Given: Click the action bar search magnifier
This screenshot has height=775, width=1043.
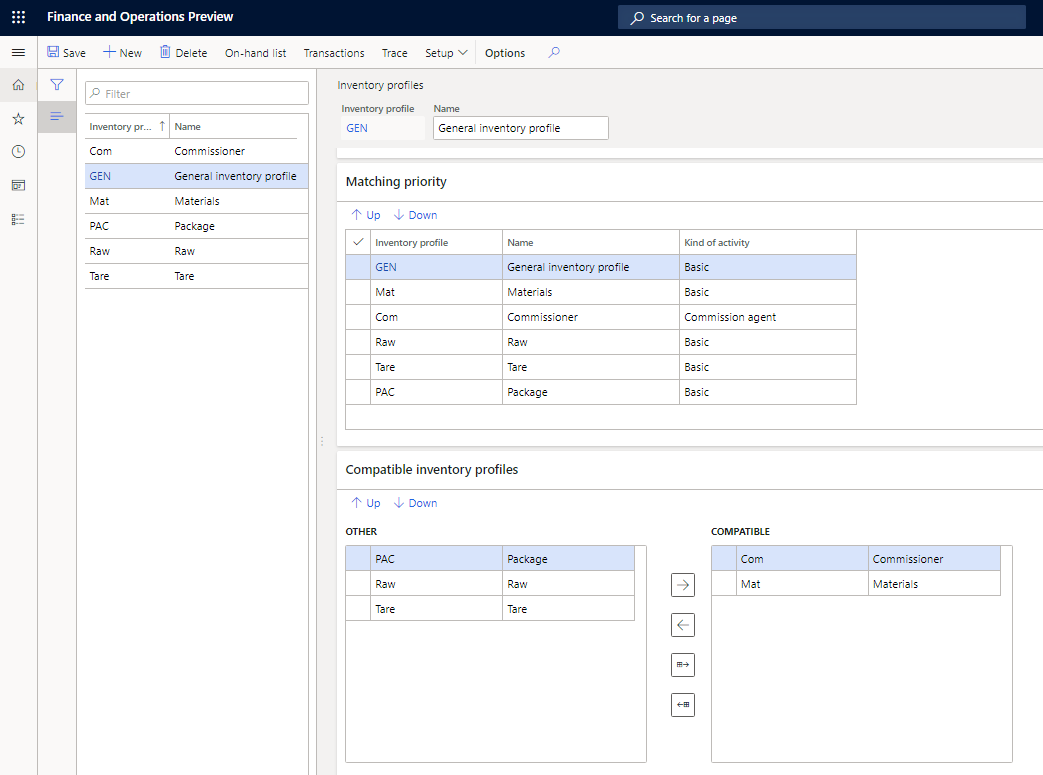Looking at the screenshot, I should coord(554,53).
